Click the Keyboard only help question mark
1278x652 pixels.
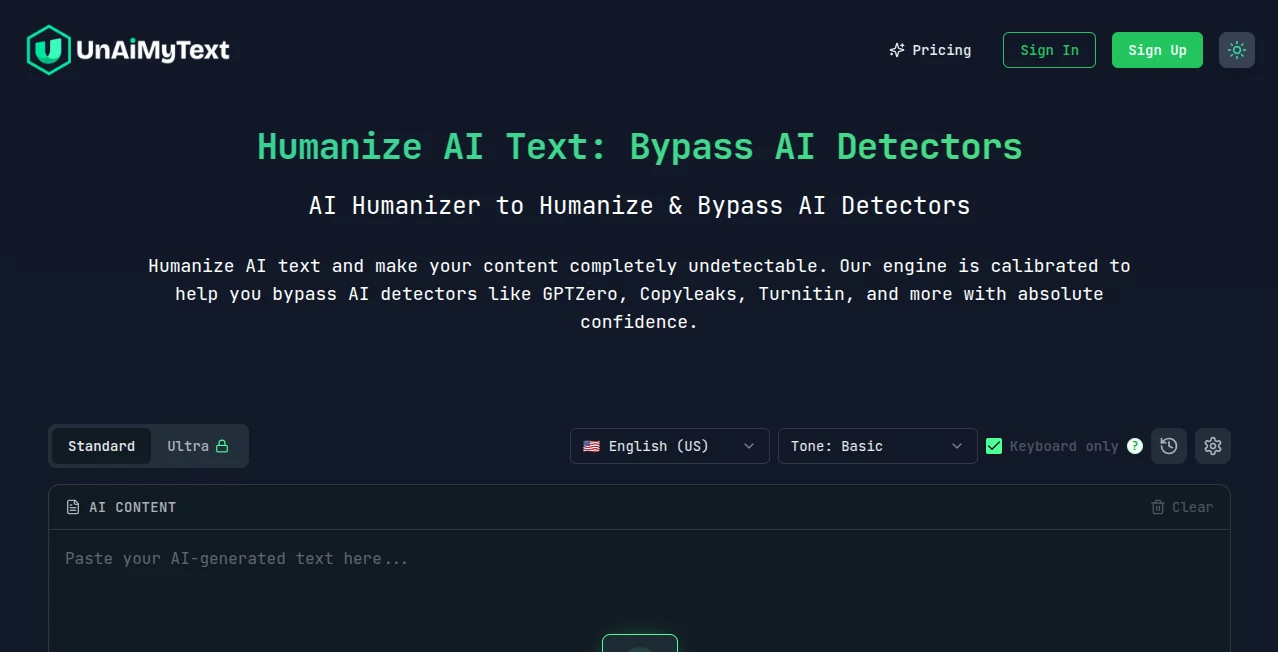tap(1134, 446)
